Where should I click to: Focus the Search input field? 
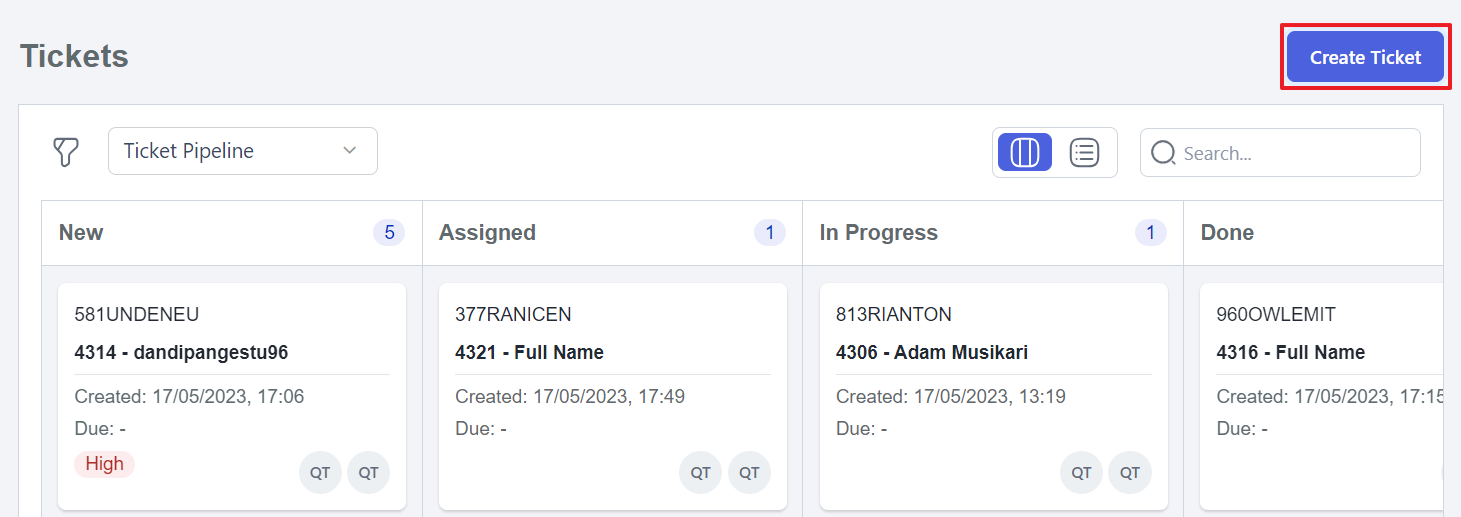[x=1281, y=153]
